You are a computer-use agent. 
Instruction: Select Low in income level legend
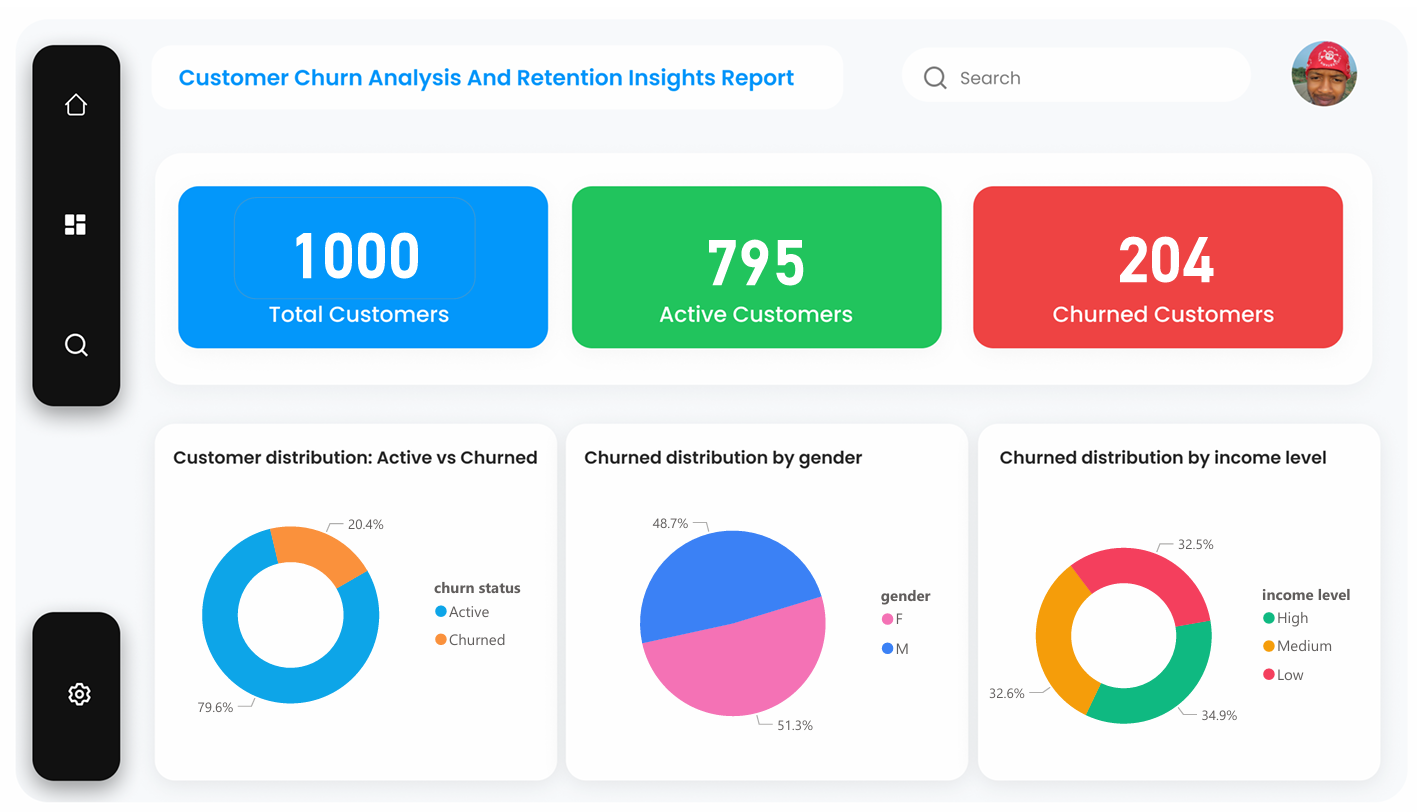point(1283,675)
